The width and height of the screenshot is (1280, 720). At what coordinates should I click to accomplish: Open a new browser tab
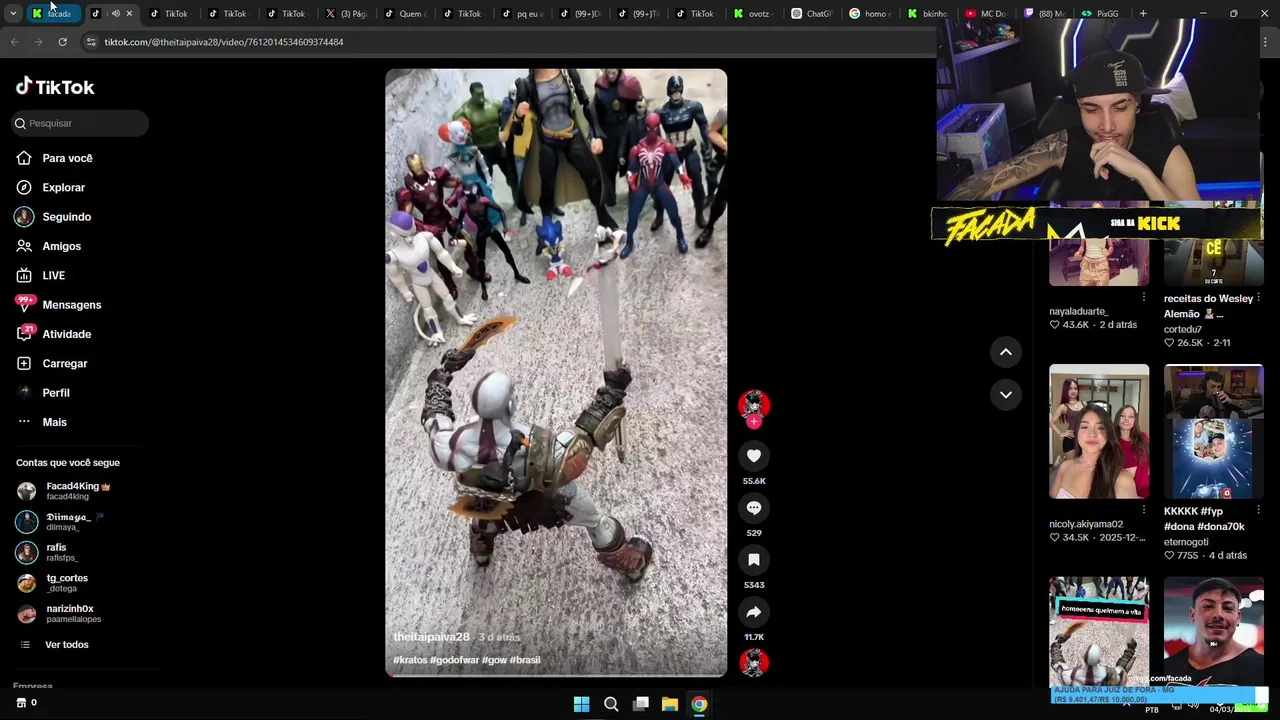tap(1143, 14)
